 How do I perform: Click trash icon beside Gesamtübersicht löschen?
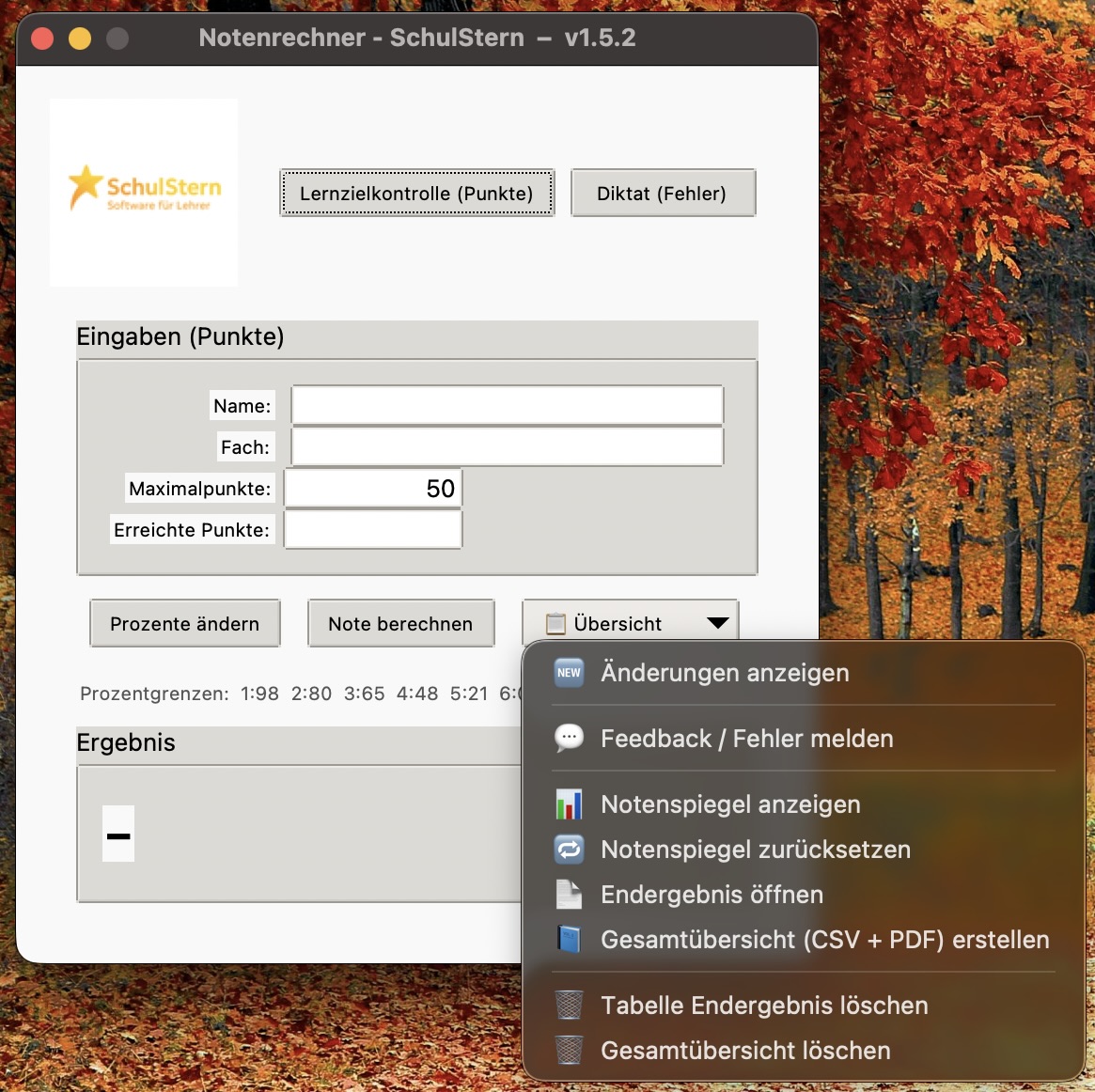(569, 1051)
